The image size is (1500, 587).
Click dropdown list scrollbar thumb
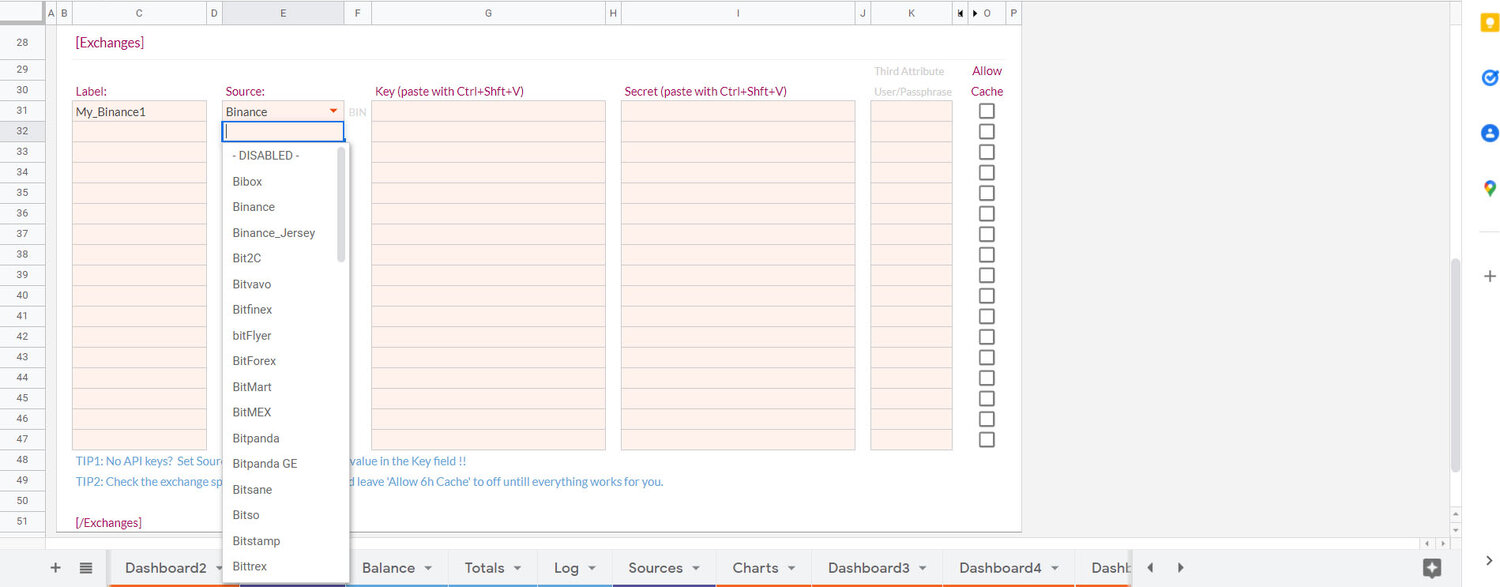341,204
